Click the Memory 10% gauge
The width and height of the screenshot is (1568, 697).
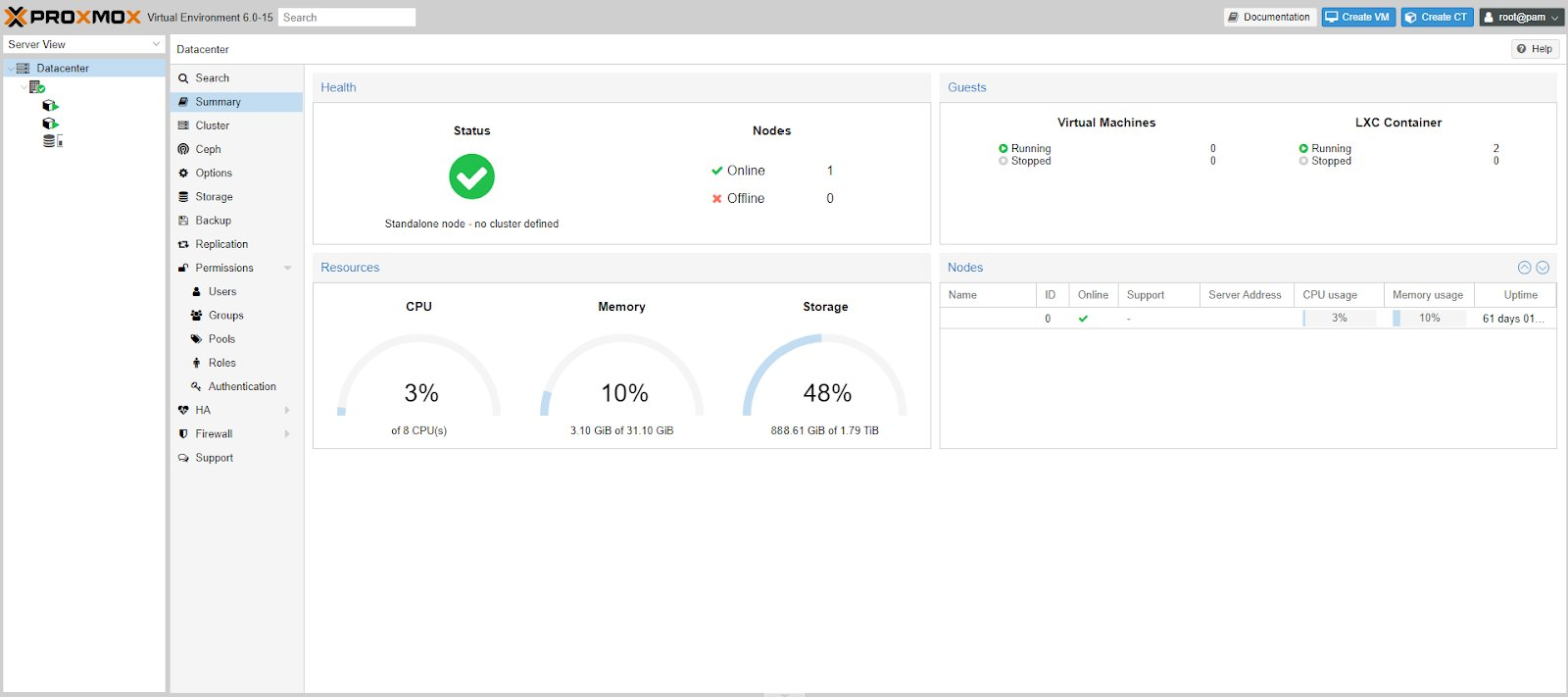(622, 375)
